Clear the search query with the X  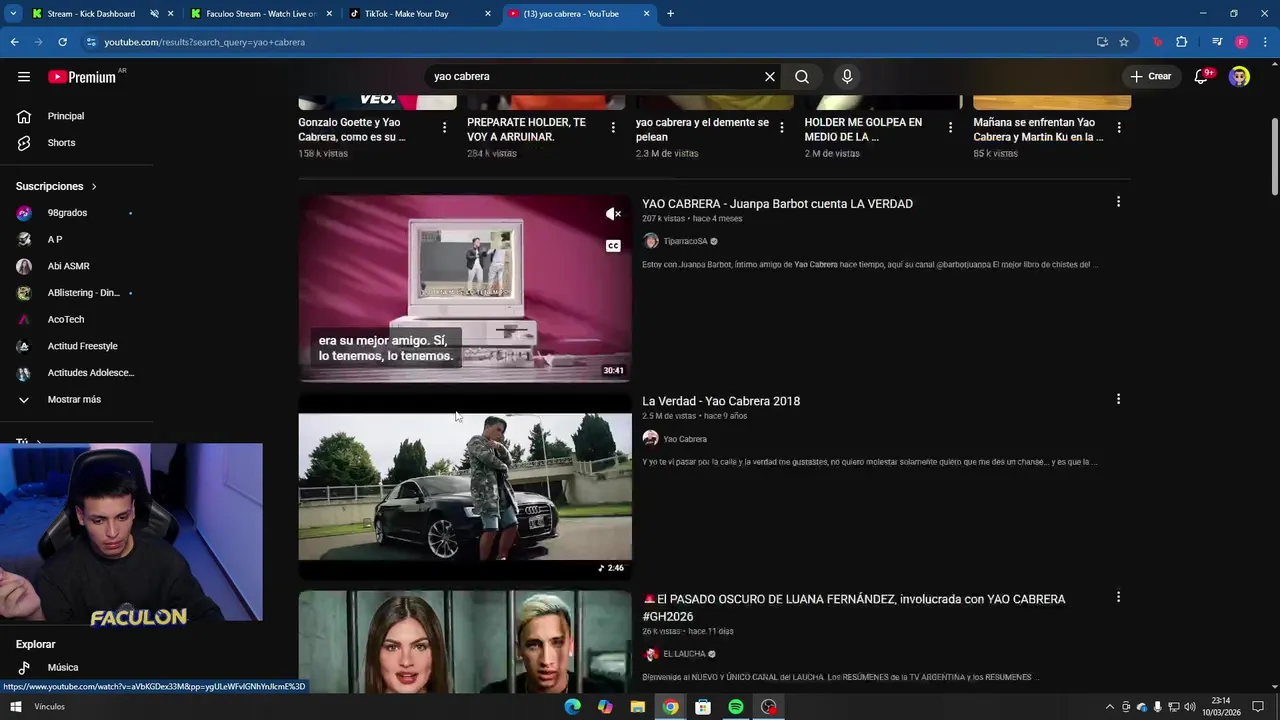[x=770, y=76]
